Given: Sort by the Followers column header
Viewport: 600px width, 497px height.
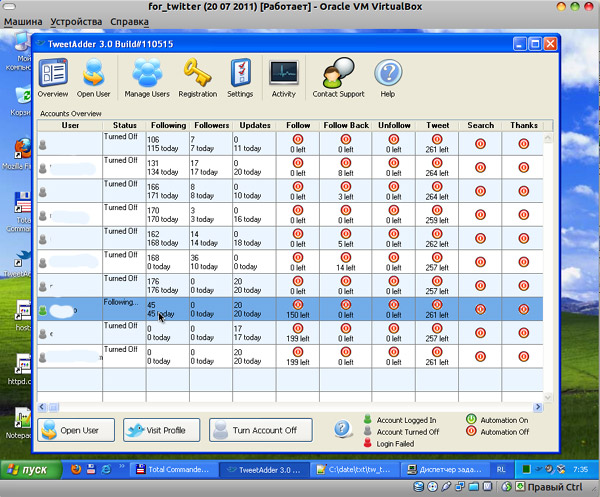Looking at the screenshot, I should 211,125.
